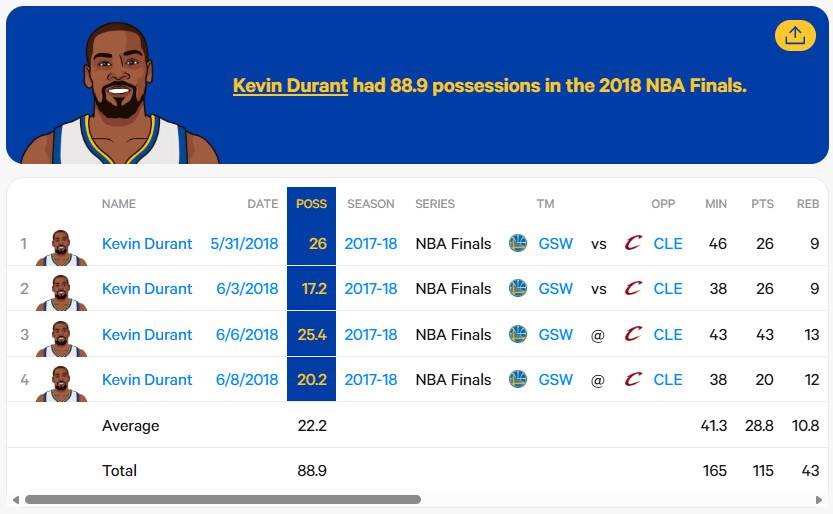Open CLE opponent link in row 2
This screenshot has height=514, width=833.
[x=668, y=289]
